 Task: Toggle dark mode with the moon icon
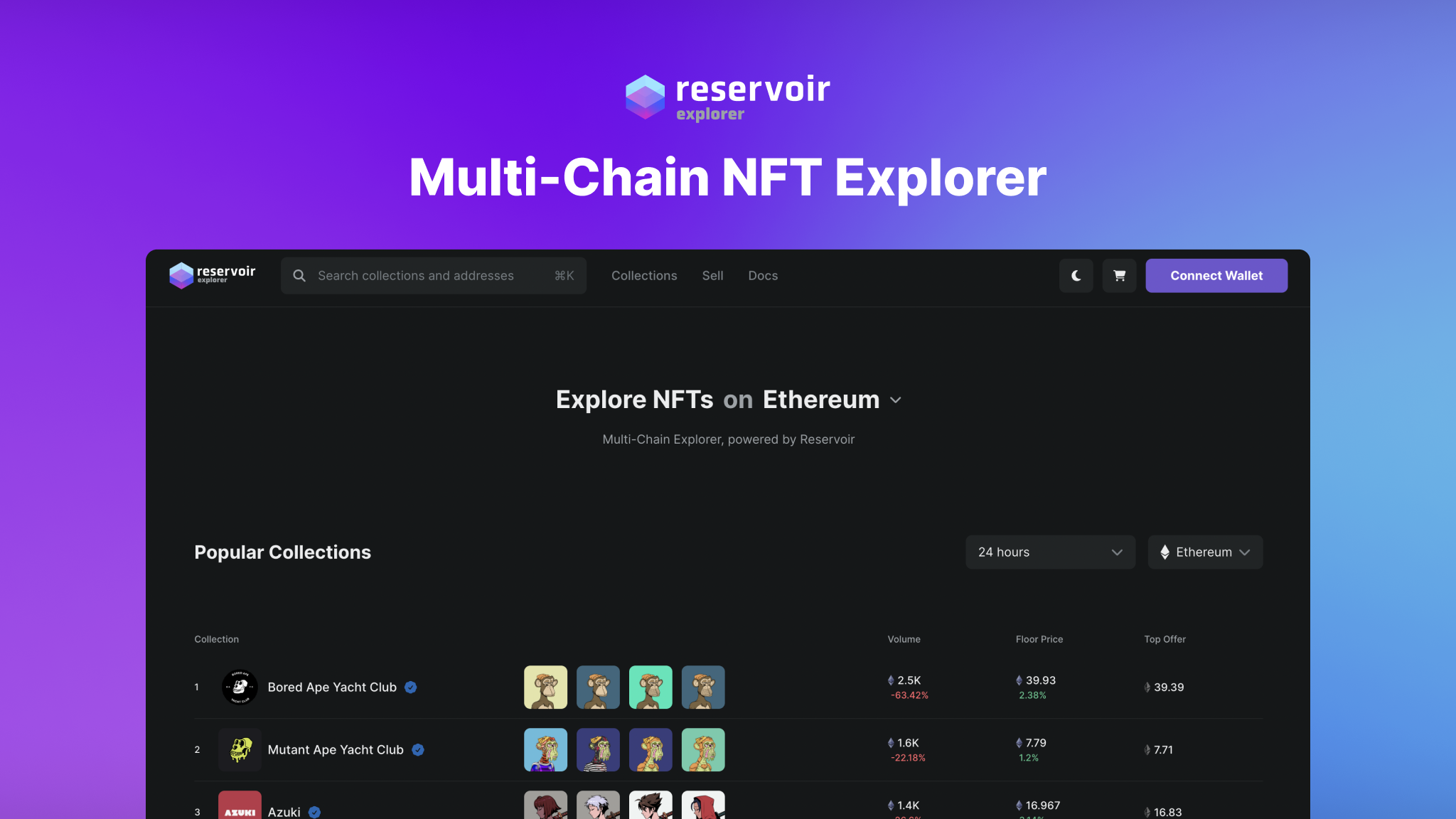pyautogui.click(x=1076, y=276)
